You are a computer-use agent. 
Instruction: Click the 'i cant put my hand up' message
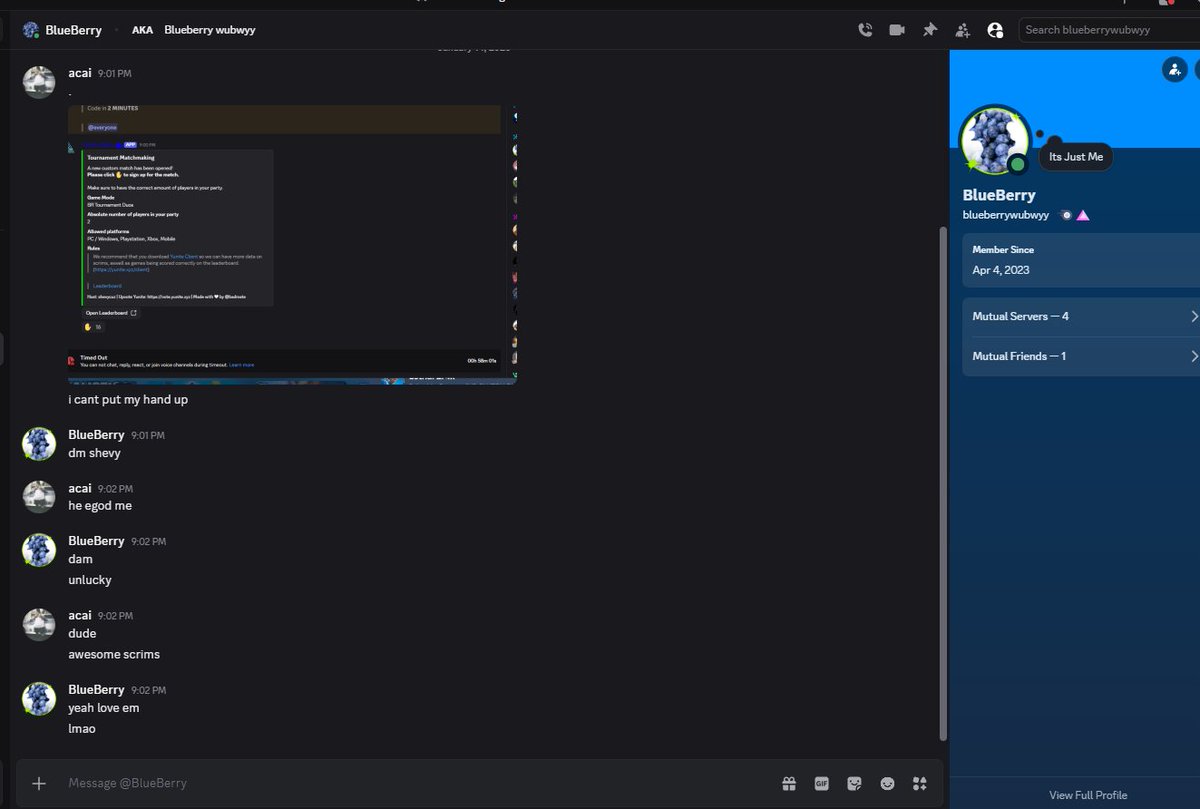[128, 400]
